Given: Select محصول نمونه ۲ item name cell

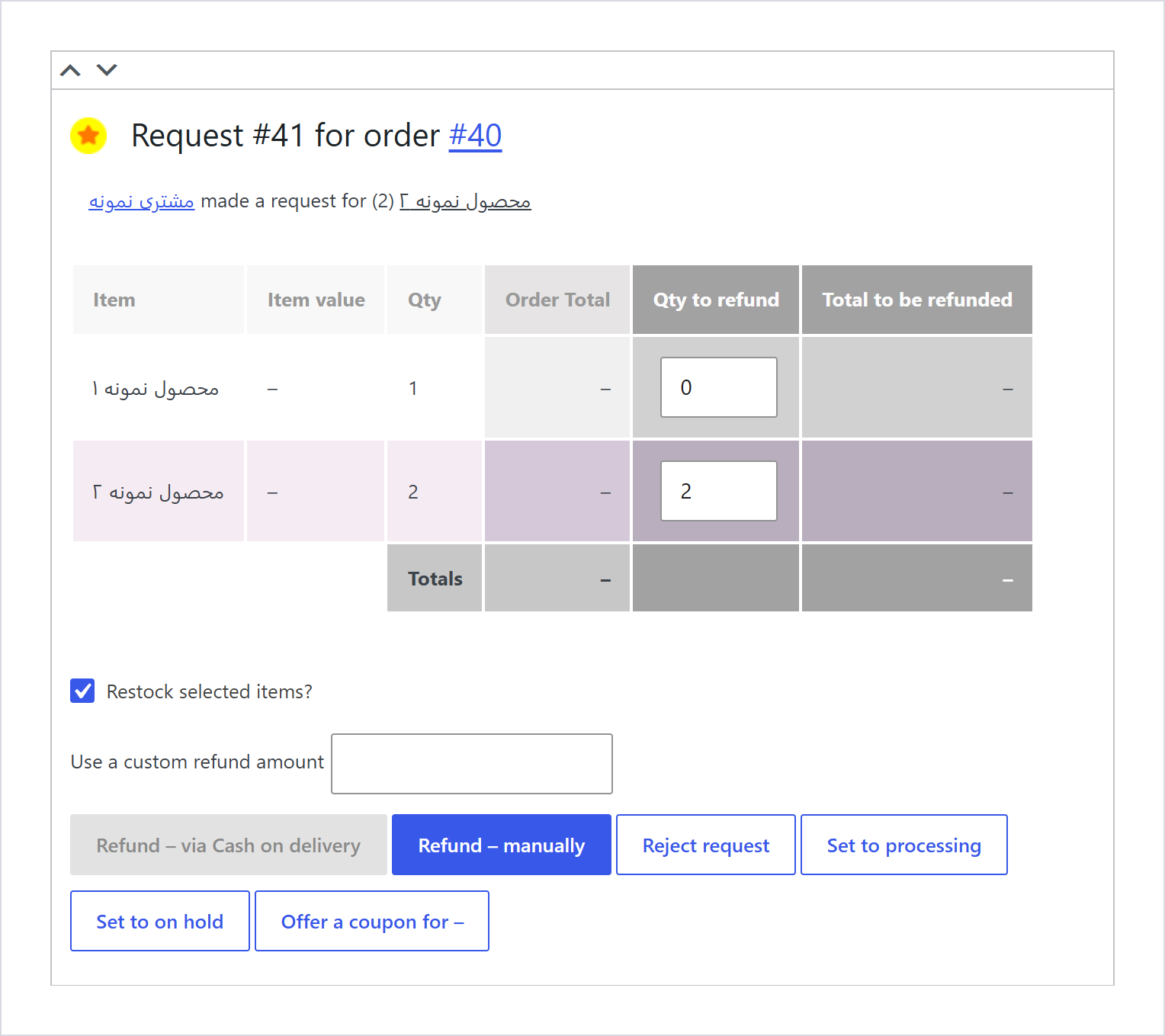Looking at the screenshot, I should (x=159, y=492).
